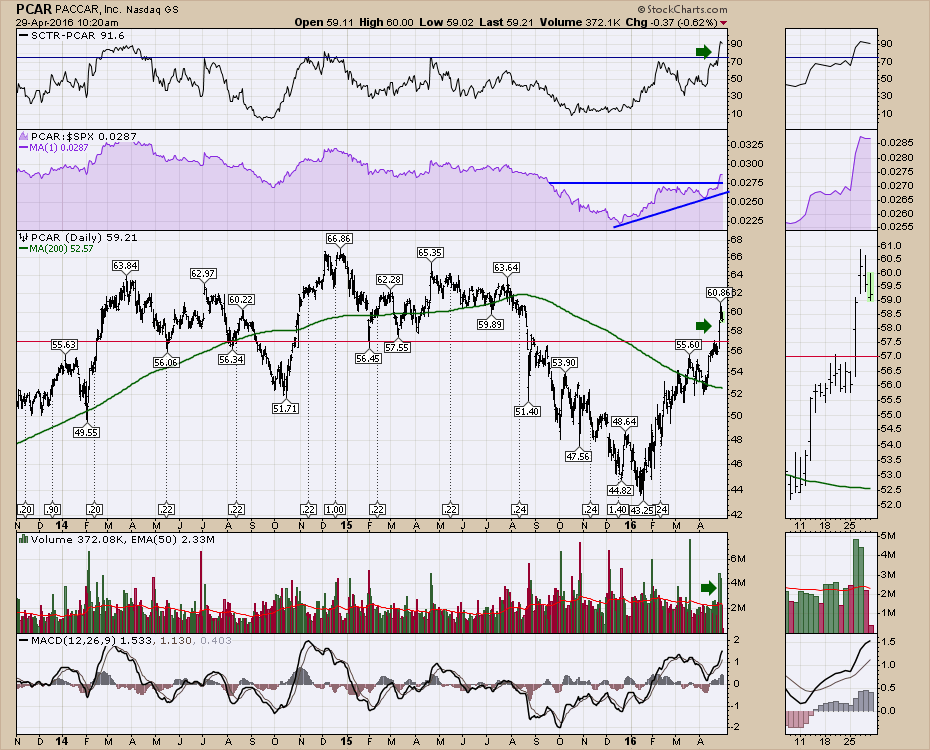Image resolution: width=930 pixels, height=750 pixels.
Task: Click the 47.56 price low label
Action: [x=578, y=456]
